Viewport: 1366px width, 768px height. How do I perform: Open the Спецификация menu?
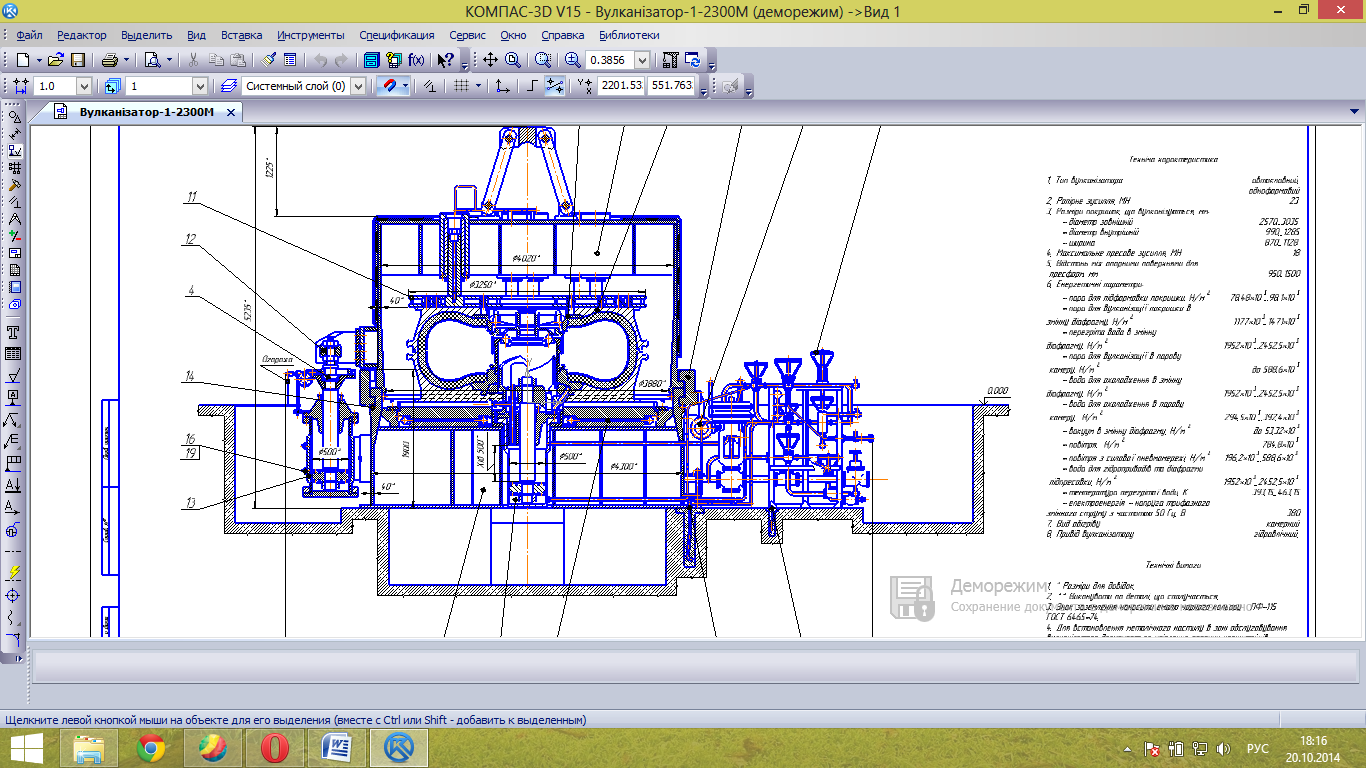(397, 34)
